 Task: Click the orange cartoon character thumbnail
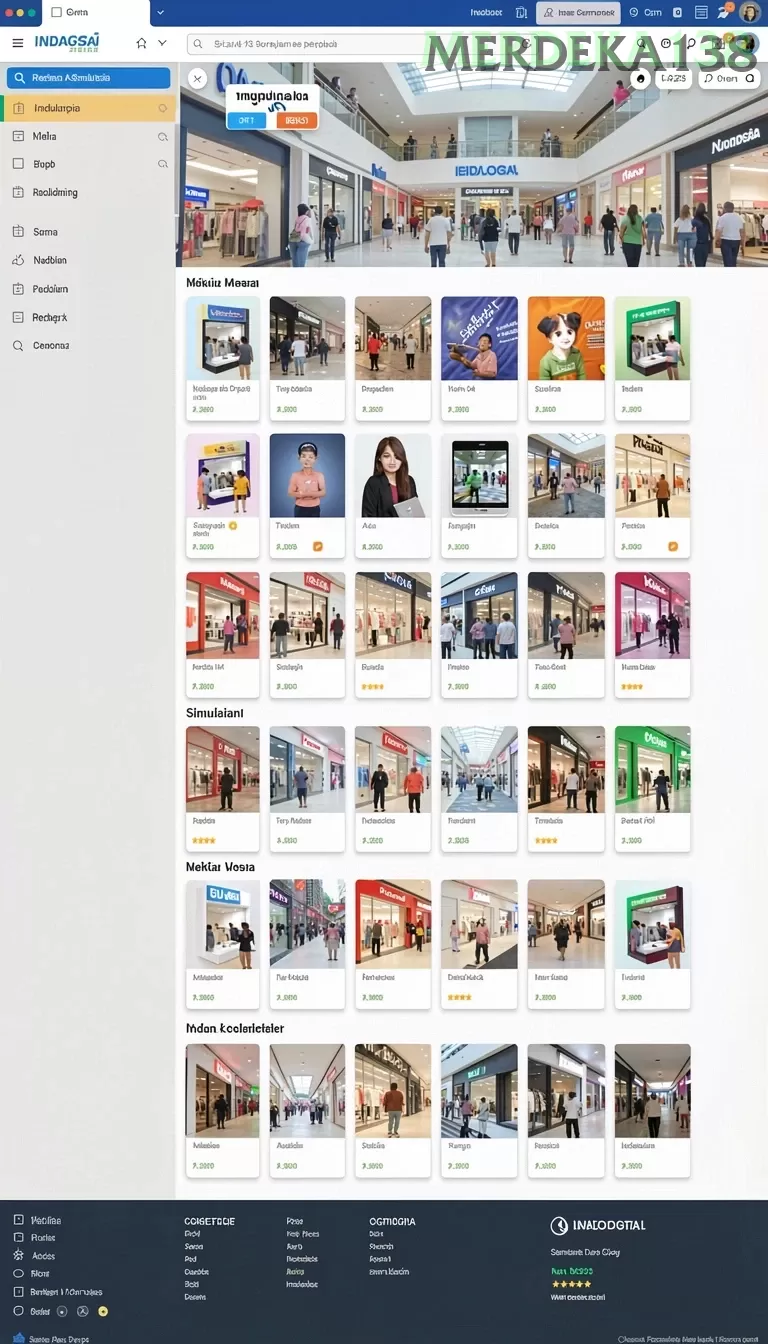pyautogui.click(x=566, y=338)
